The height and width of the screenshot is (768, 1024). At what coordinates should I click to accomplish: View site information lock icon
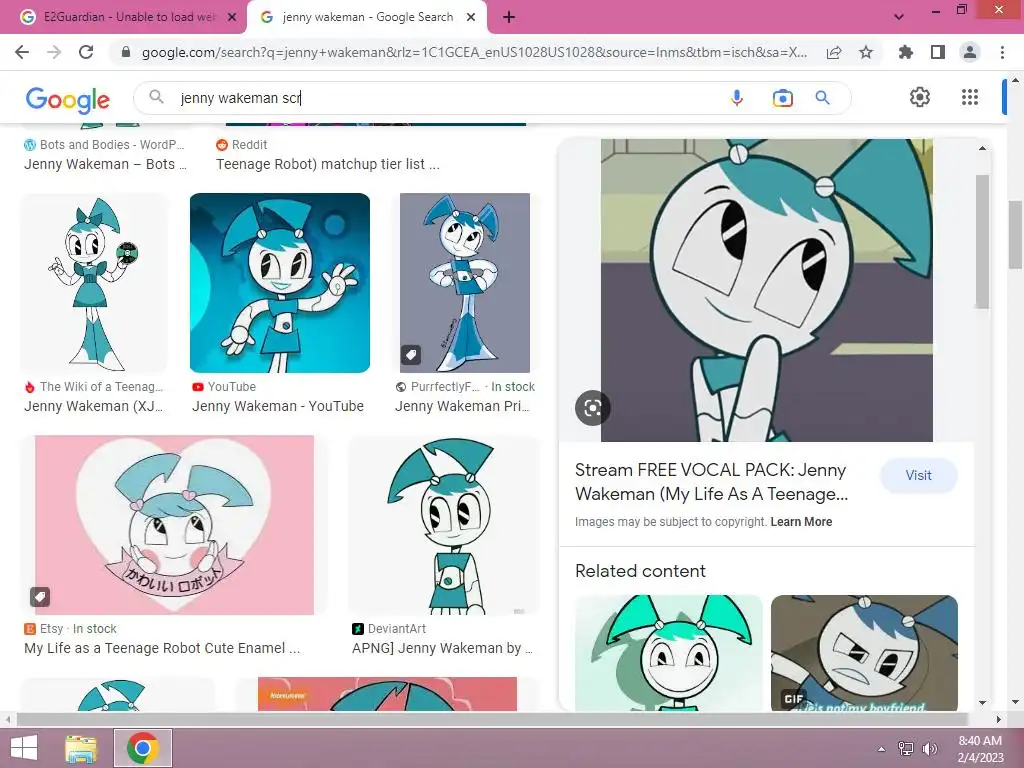tap(126, 52)
